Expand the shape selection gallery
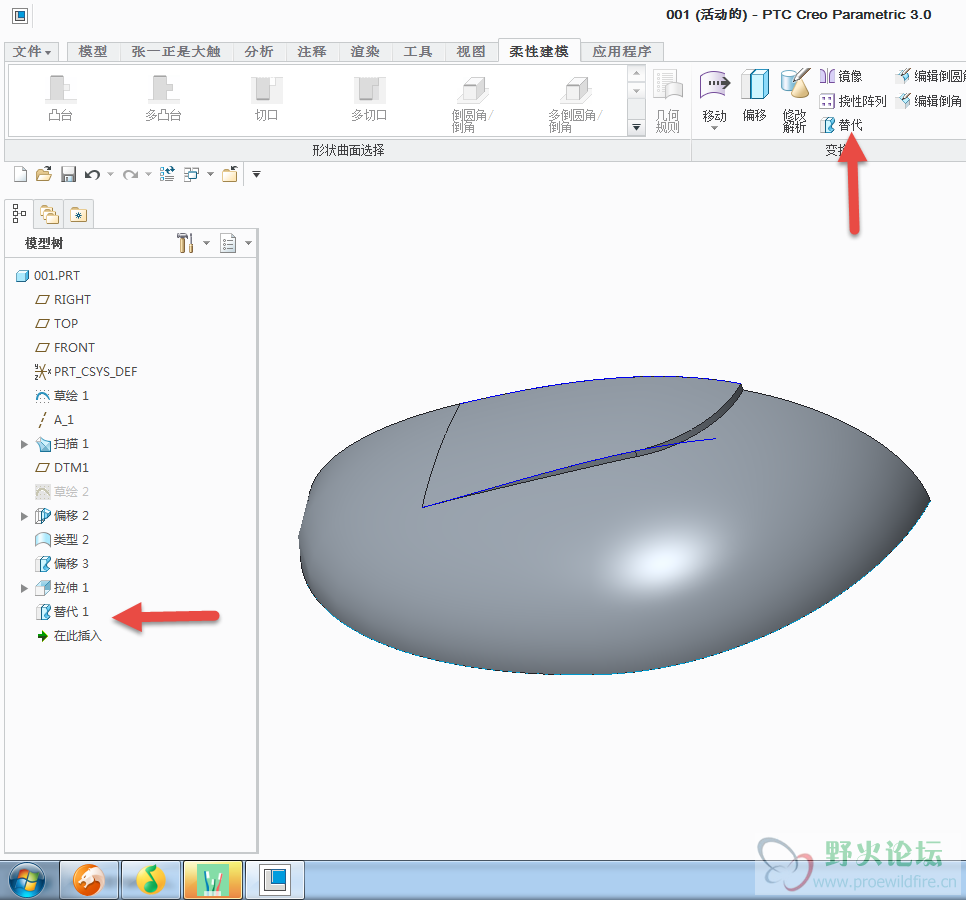The width and height of the screenshot is (966, 900). tap(636, 128)
